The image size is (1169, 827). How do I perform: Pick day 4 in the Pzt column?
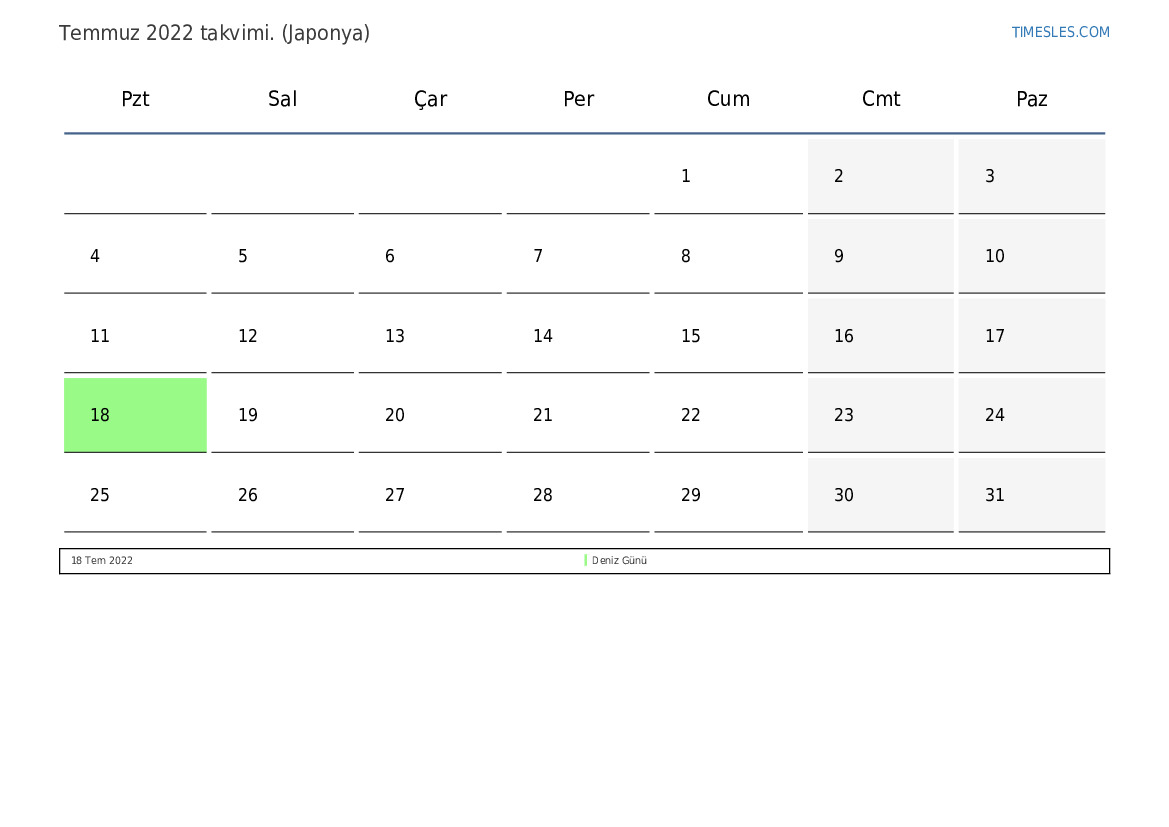tap(135, 256)
